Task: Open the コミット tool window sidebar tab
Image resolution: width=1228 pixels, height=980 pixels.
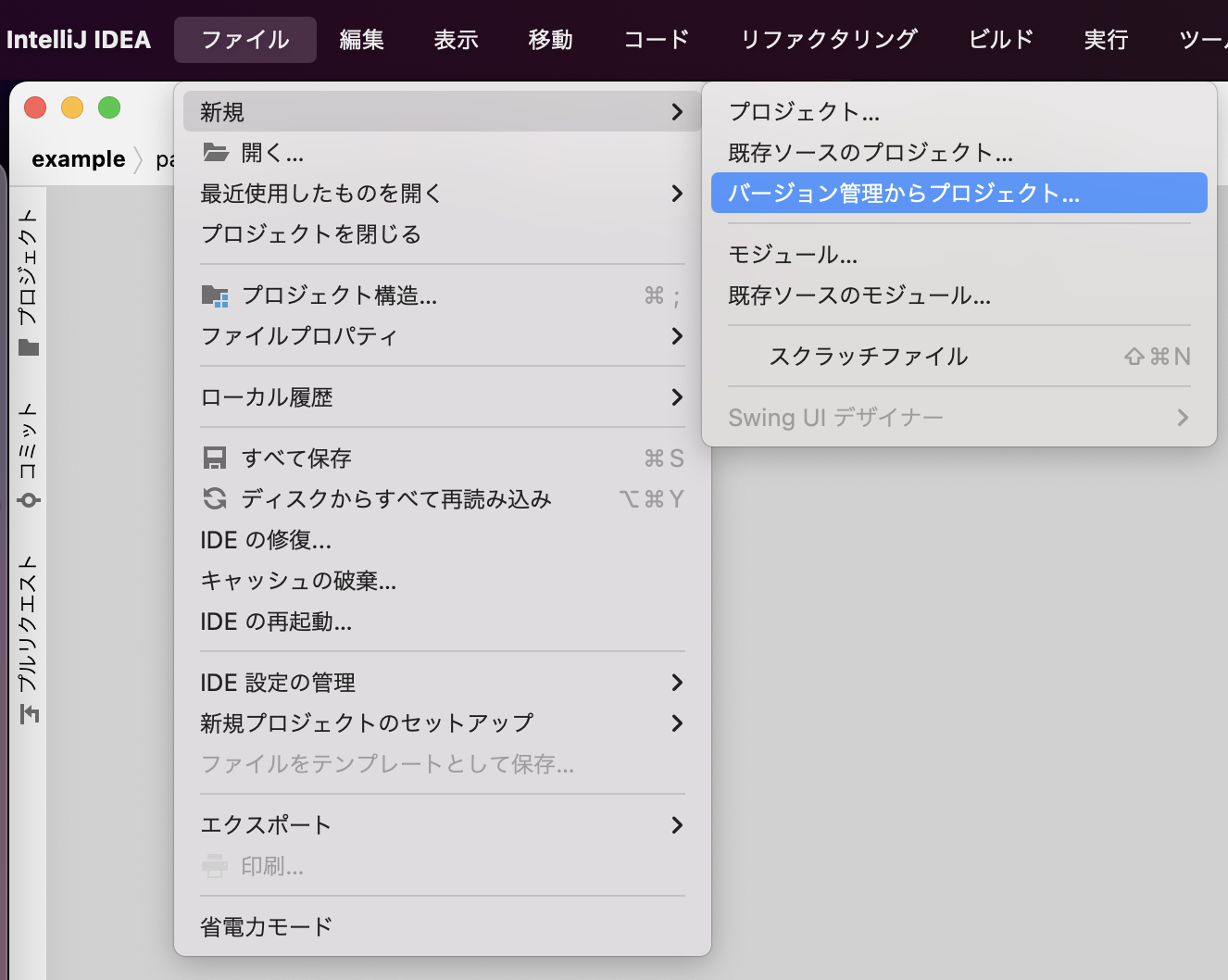Action: (x=29, y=455)
